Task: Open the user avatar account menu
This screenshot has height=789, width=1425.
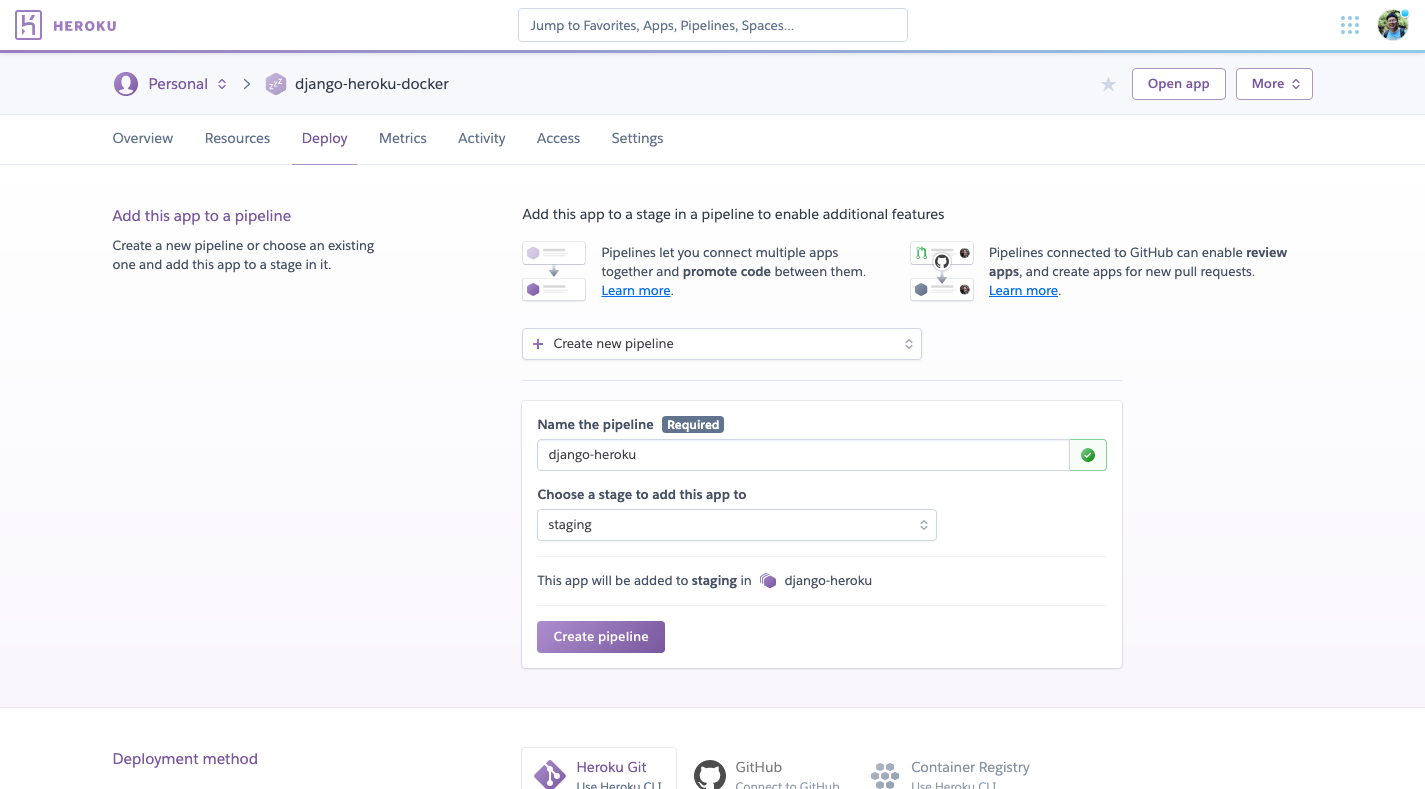Action: [x=1392, y=26]
